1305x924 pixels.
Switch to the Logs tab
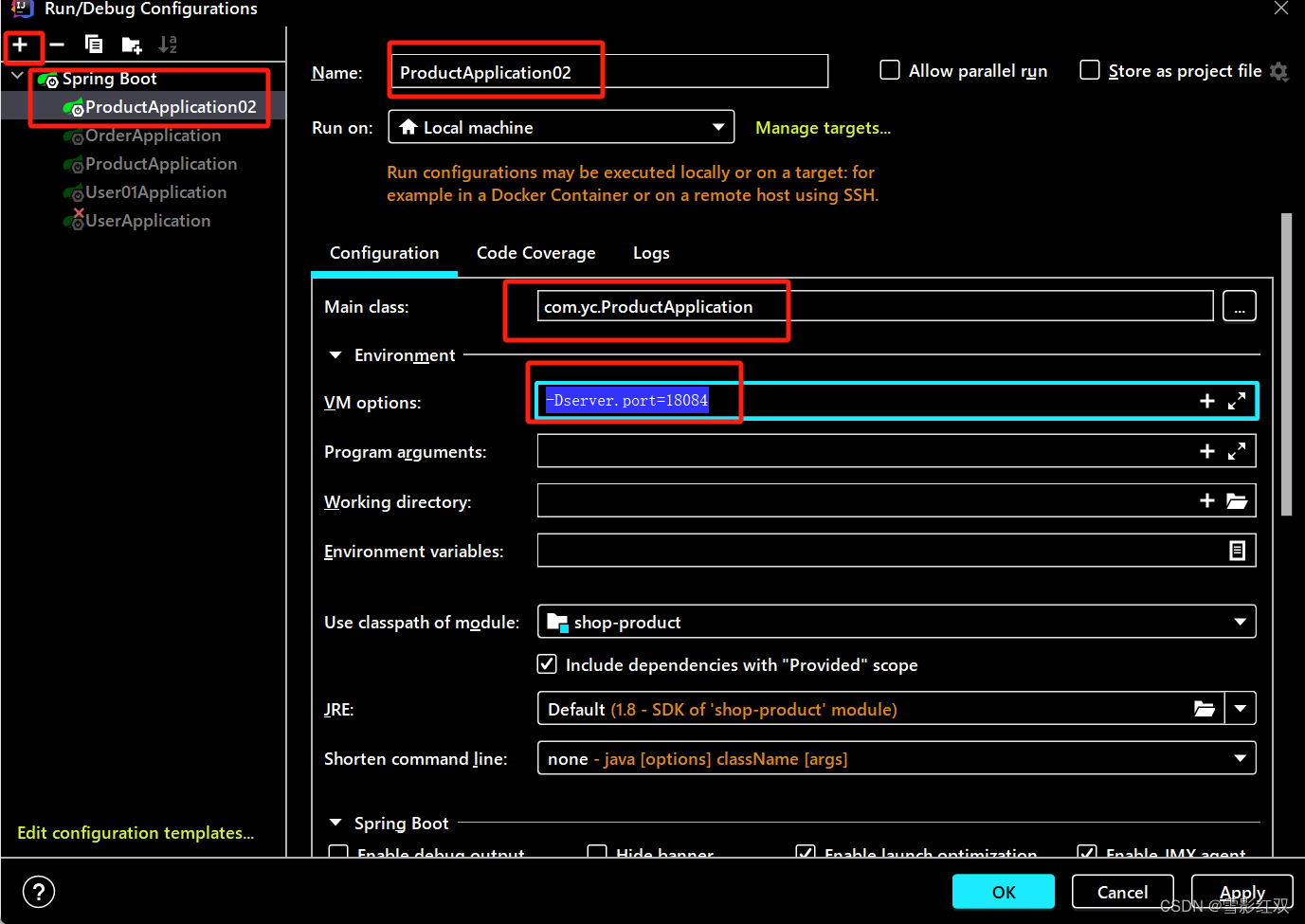pyautogui.click(x=651, y=253)
